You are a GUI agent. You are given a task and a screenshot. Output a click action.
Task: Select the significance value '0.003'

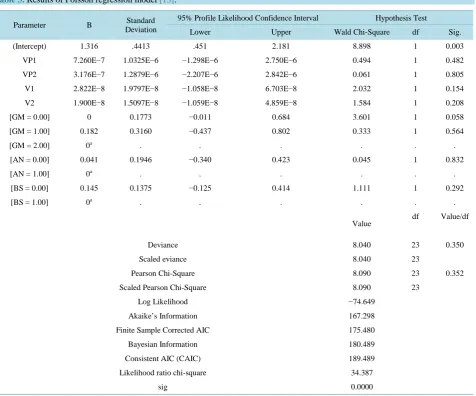point(455,46)
